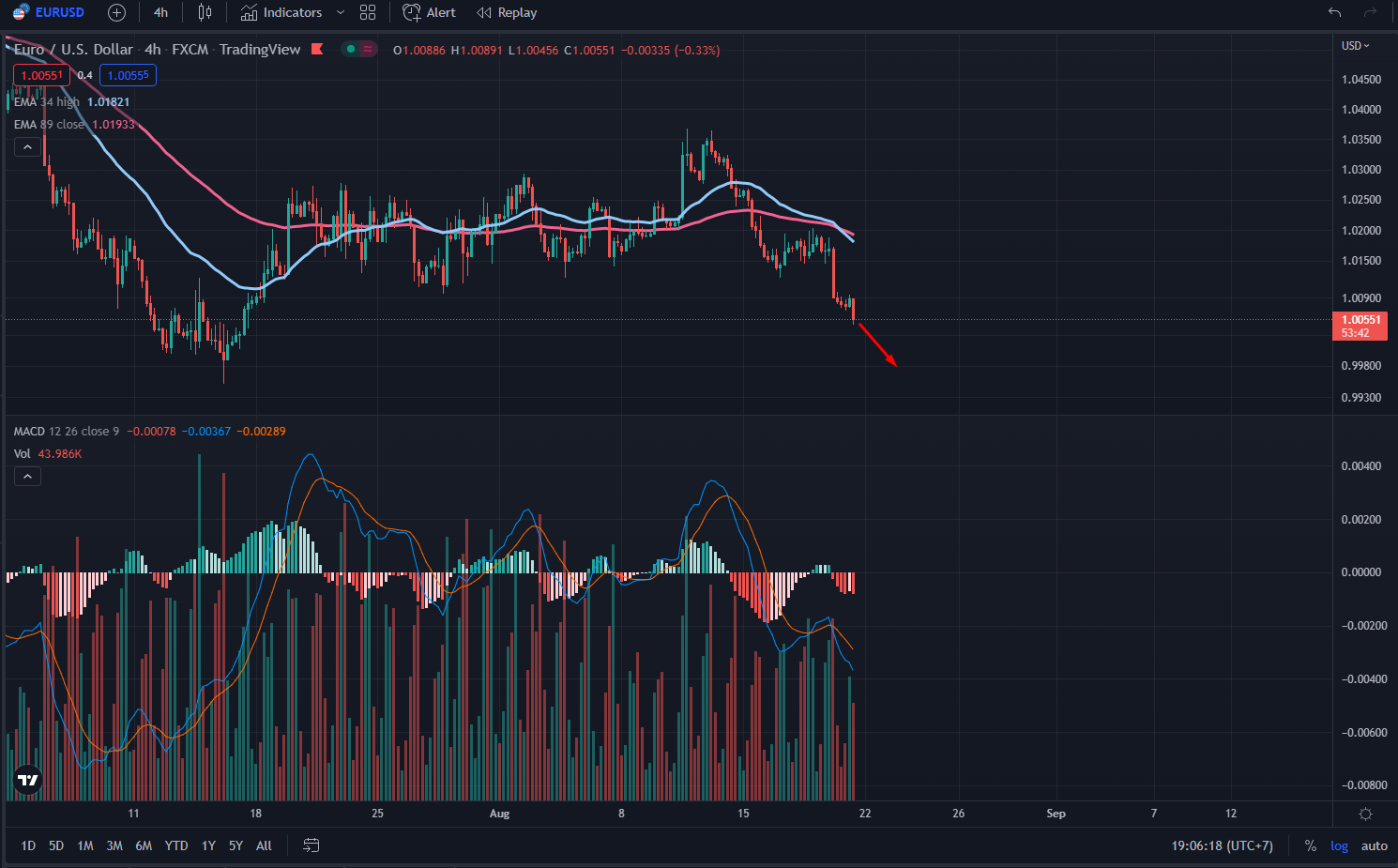The image size is (1398, 868).
Task: Enable percentage scale with the % toggle
Action: [1310, 845]
